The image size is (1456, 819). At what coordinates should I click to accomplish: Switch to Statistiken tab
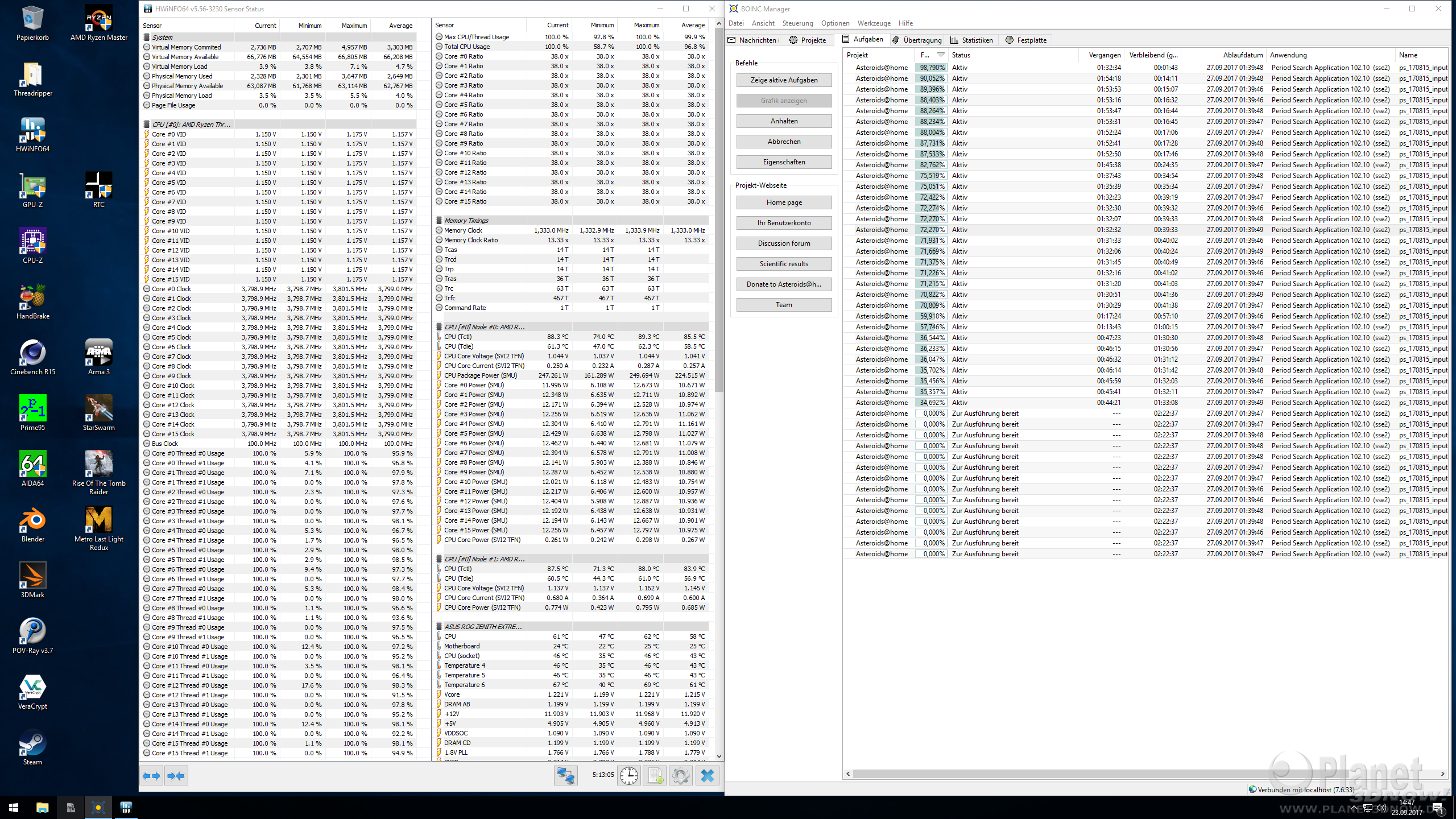coord(971,40)
